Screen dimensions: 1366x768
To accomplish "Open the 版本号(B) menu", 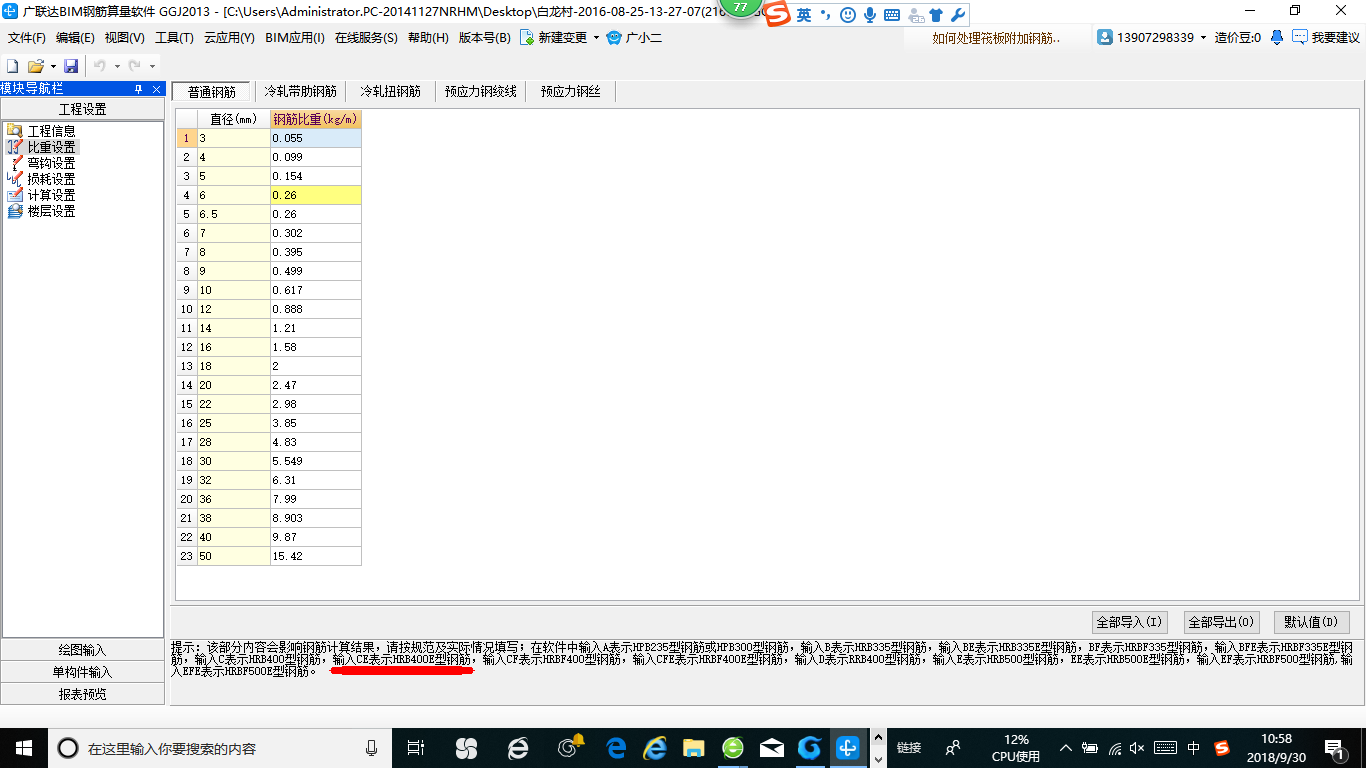I will [484, 38].
